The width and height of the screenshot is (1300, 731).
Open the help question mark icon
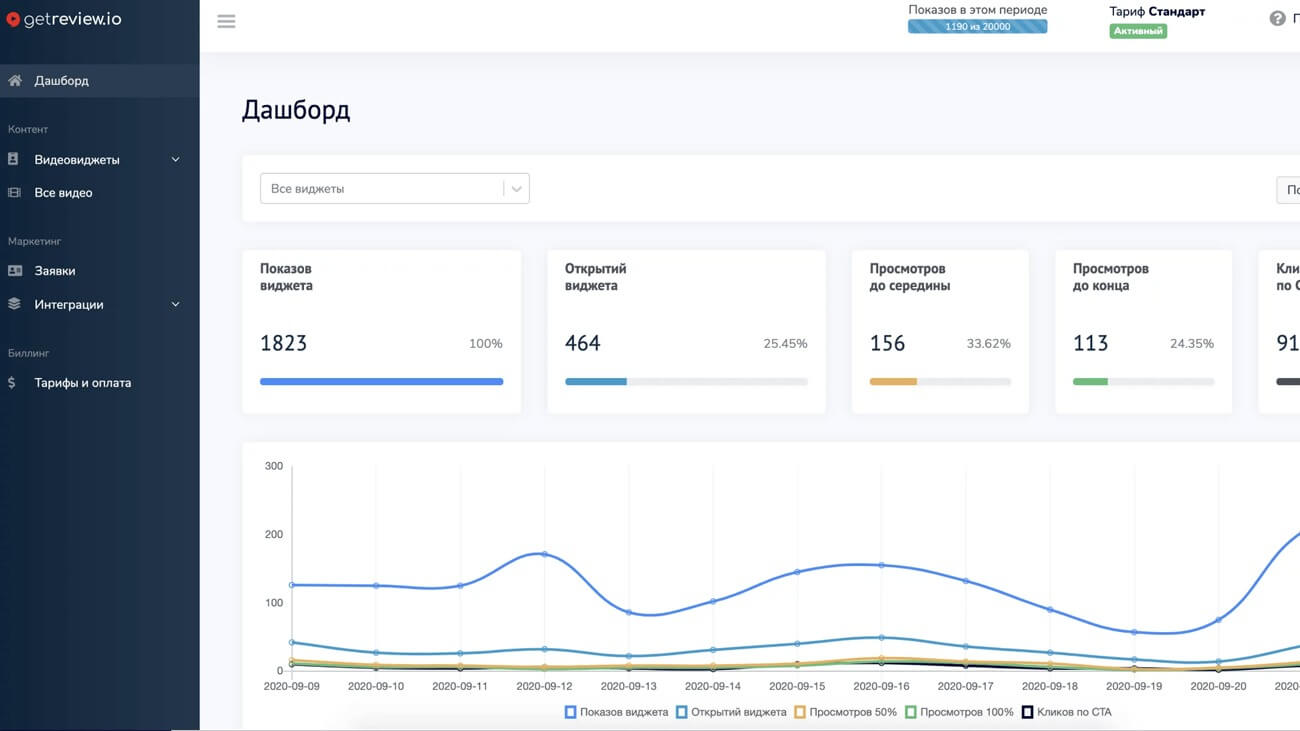[1277, 19]
